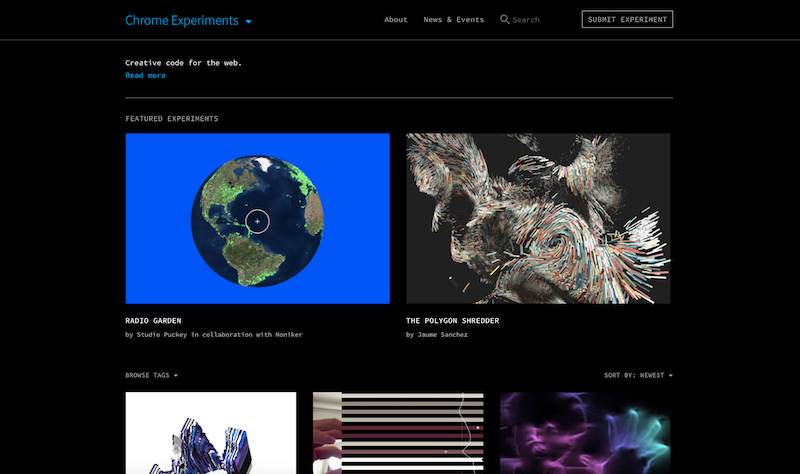Open the Polygon Shredder thumbnail
The image size is (800, 474).
coord(538,218)
